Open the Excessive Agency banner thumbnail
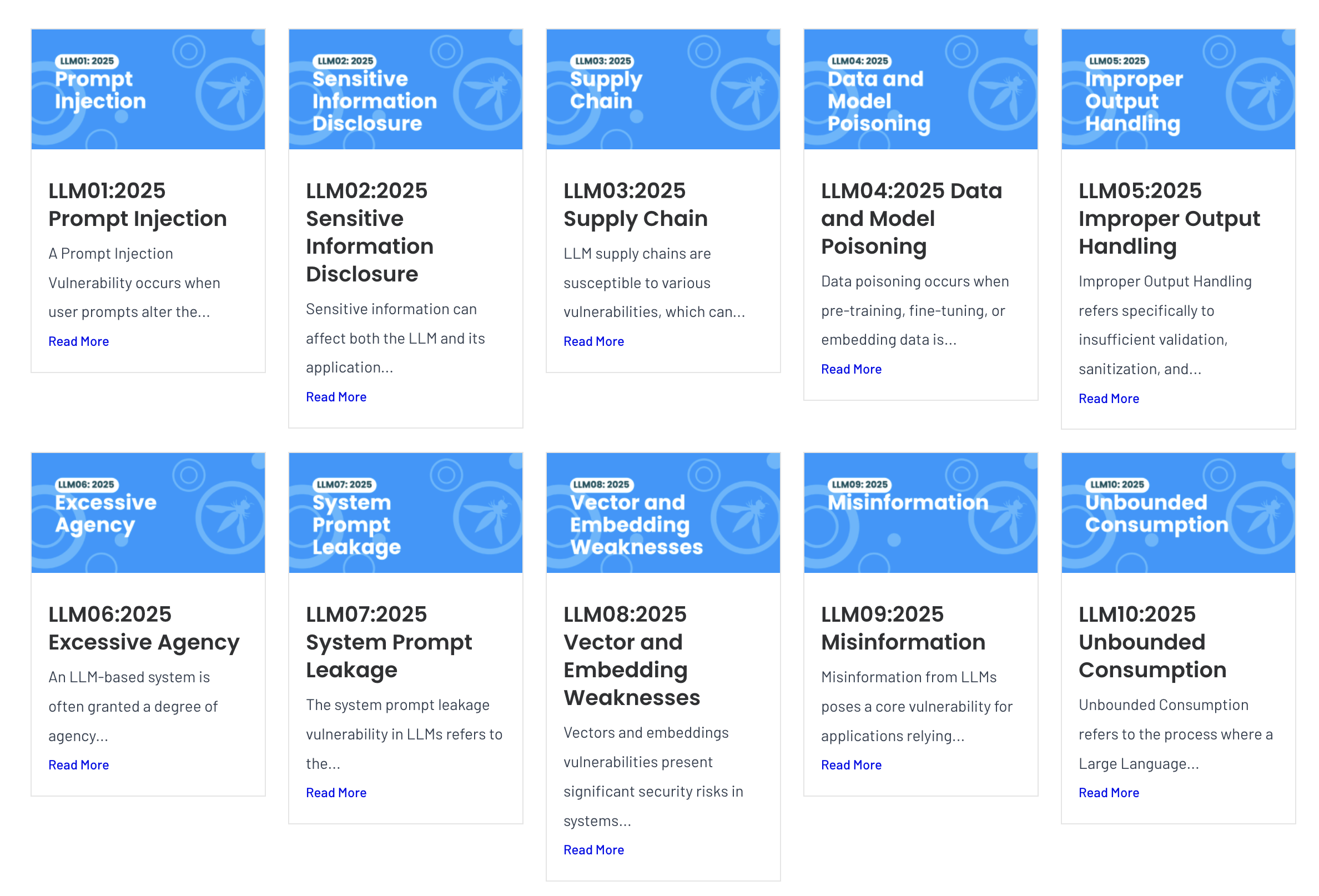Viewport: 1319px width, 896px height. click(148, 512)
